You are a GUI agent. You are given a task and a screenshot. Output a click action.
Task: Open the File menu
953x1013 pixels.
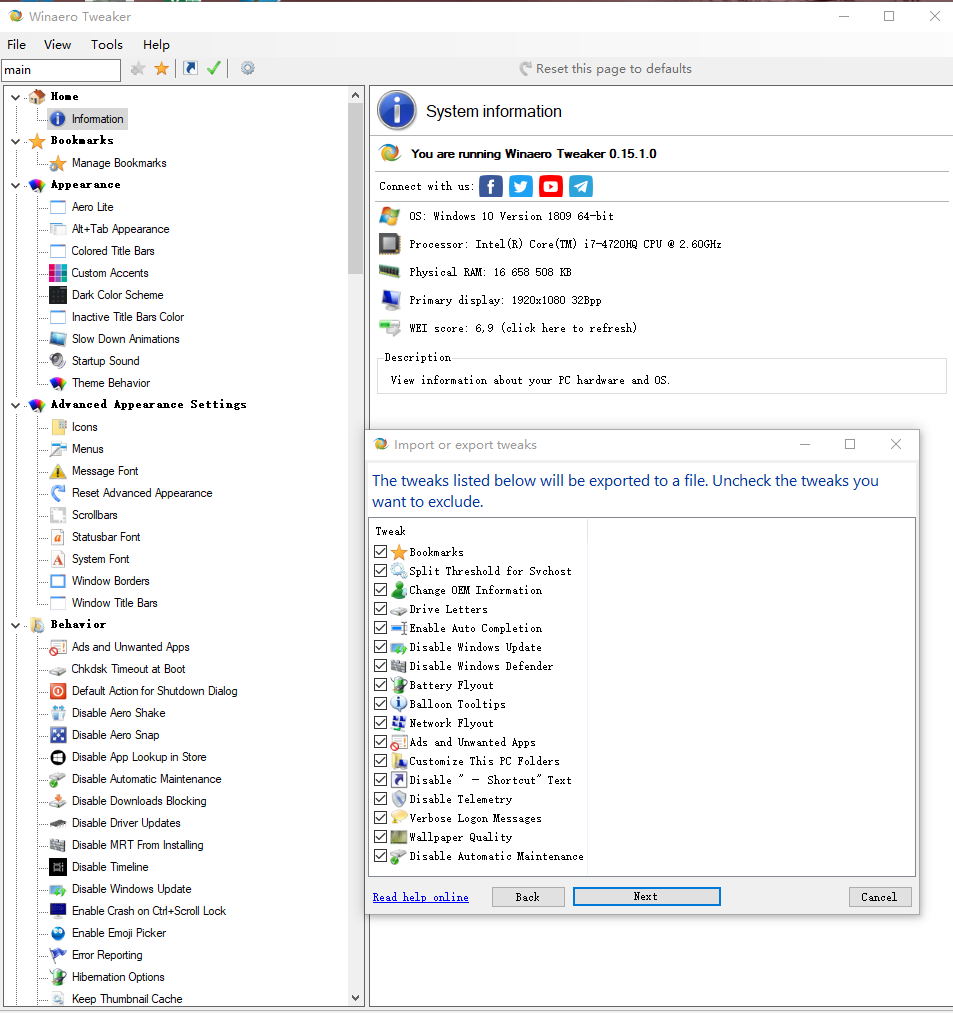click(16, 45)
